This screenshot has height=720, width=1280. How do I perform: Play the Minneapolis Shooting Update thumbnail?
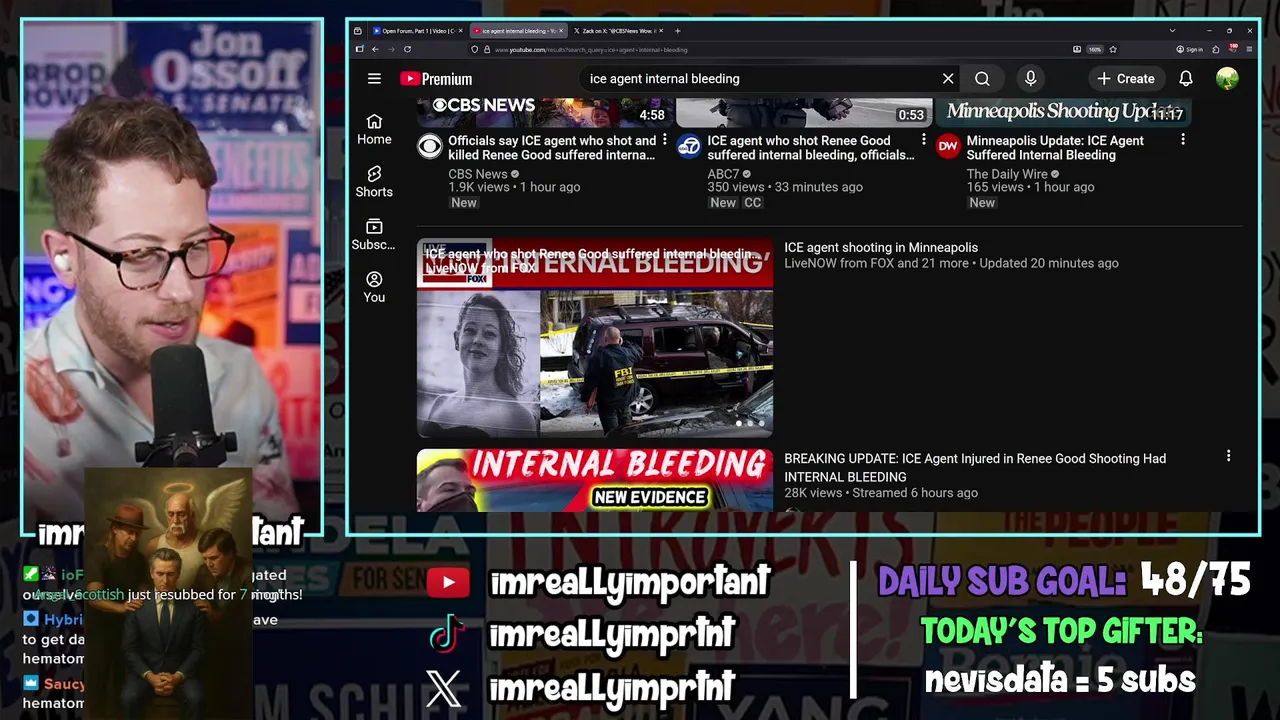pyautogui.click(x=1063, y=113)
